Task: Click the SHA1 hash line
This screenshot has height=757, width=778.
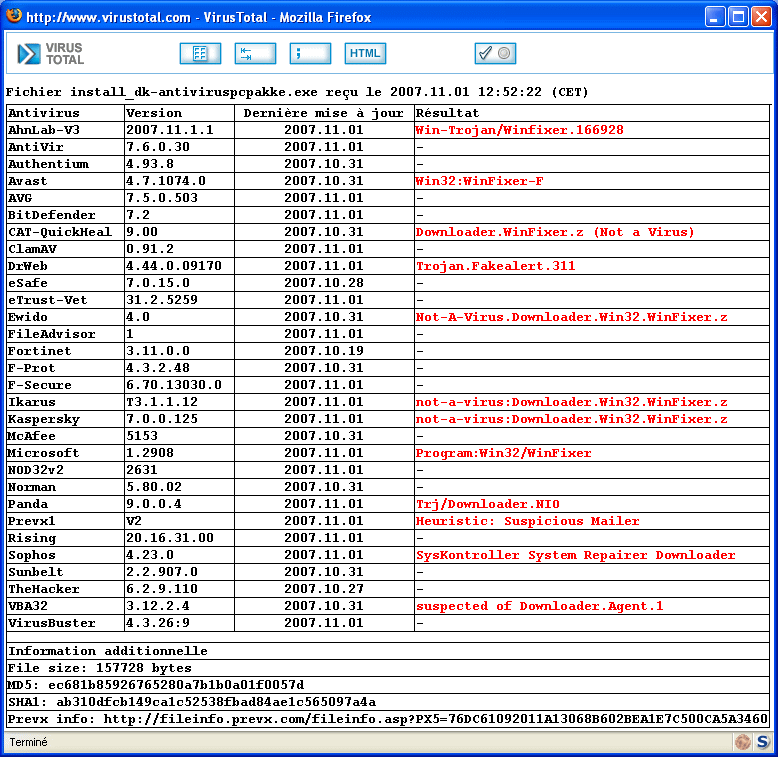Action: click(x=192, y=702)
